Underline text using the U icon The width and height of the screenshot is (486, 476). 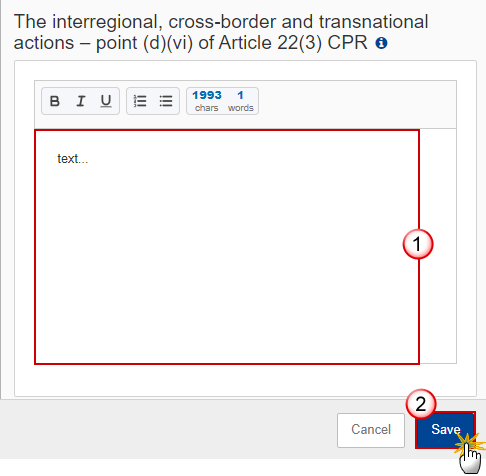(106, 101)
